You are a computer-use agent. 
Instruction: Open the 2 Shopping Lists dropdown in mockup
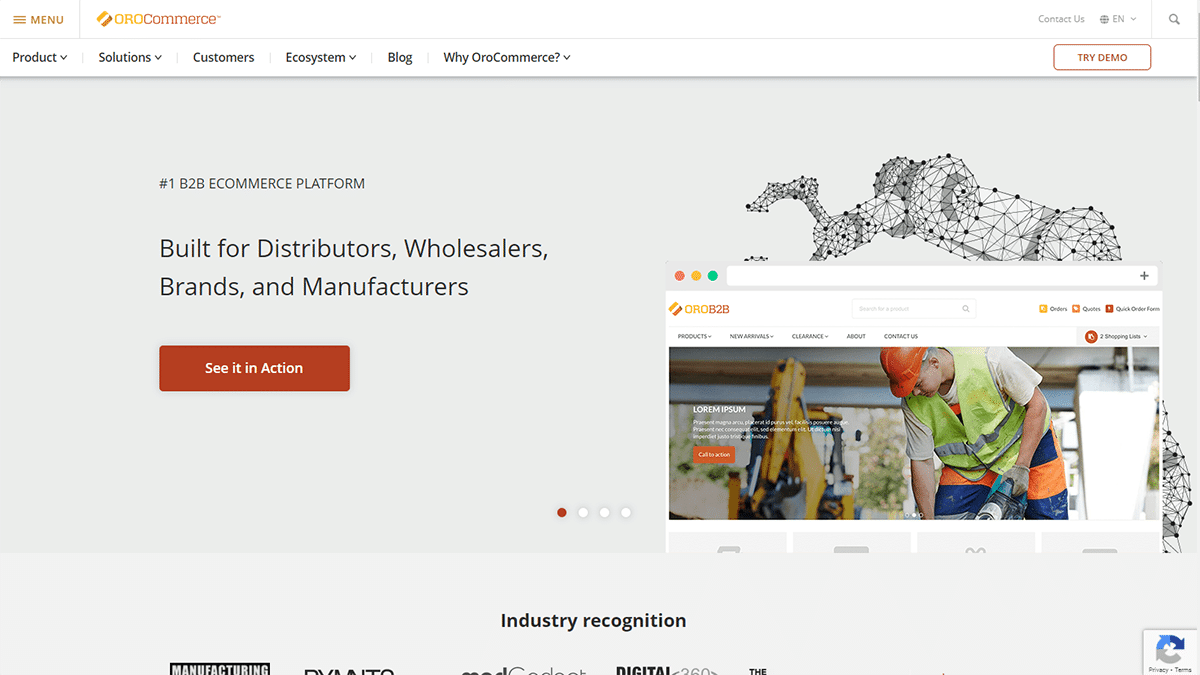[1118, 337]
